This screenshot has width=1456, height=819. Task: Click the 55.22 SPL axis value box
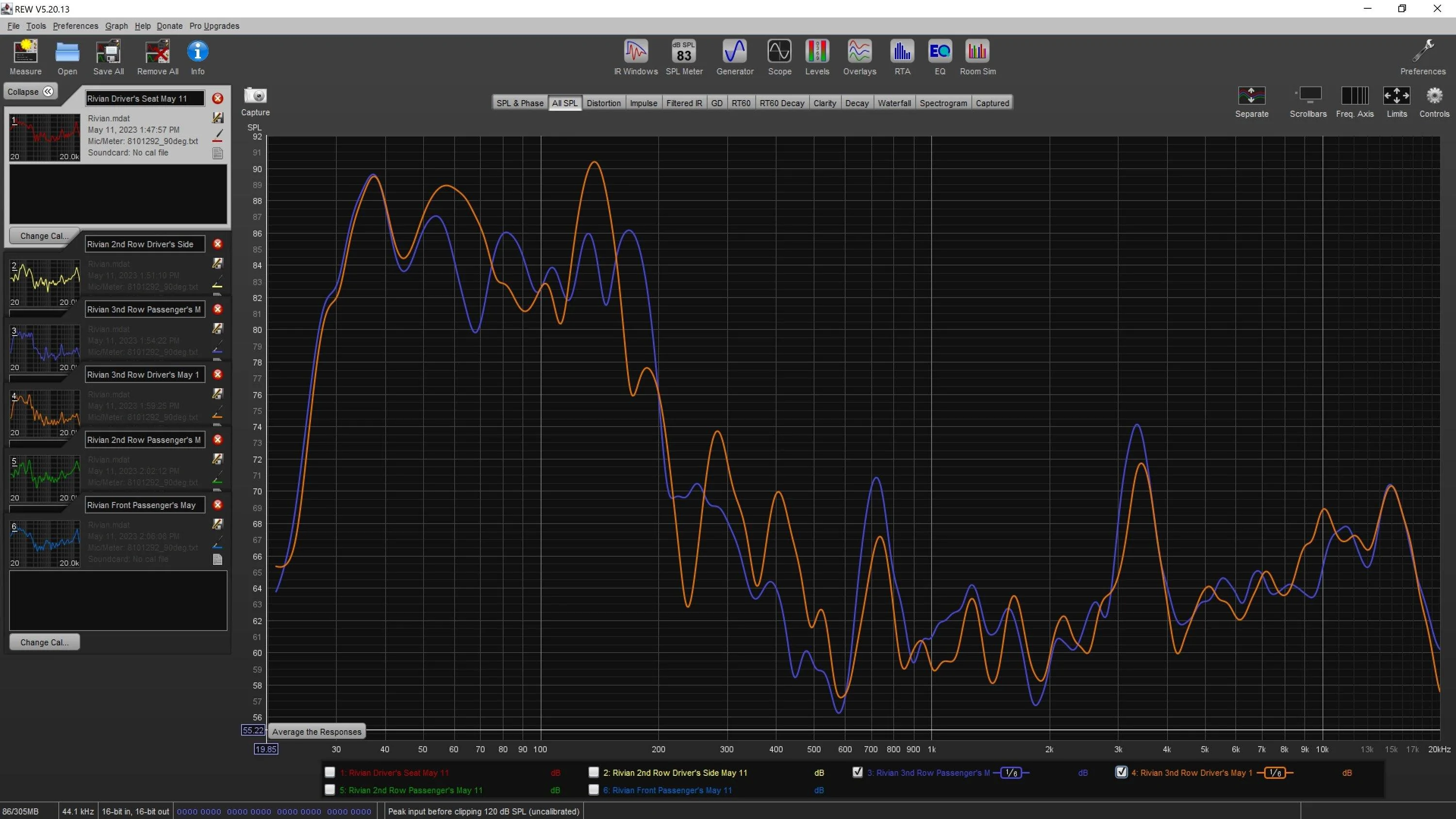tap(253, 730)
